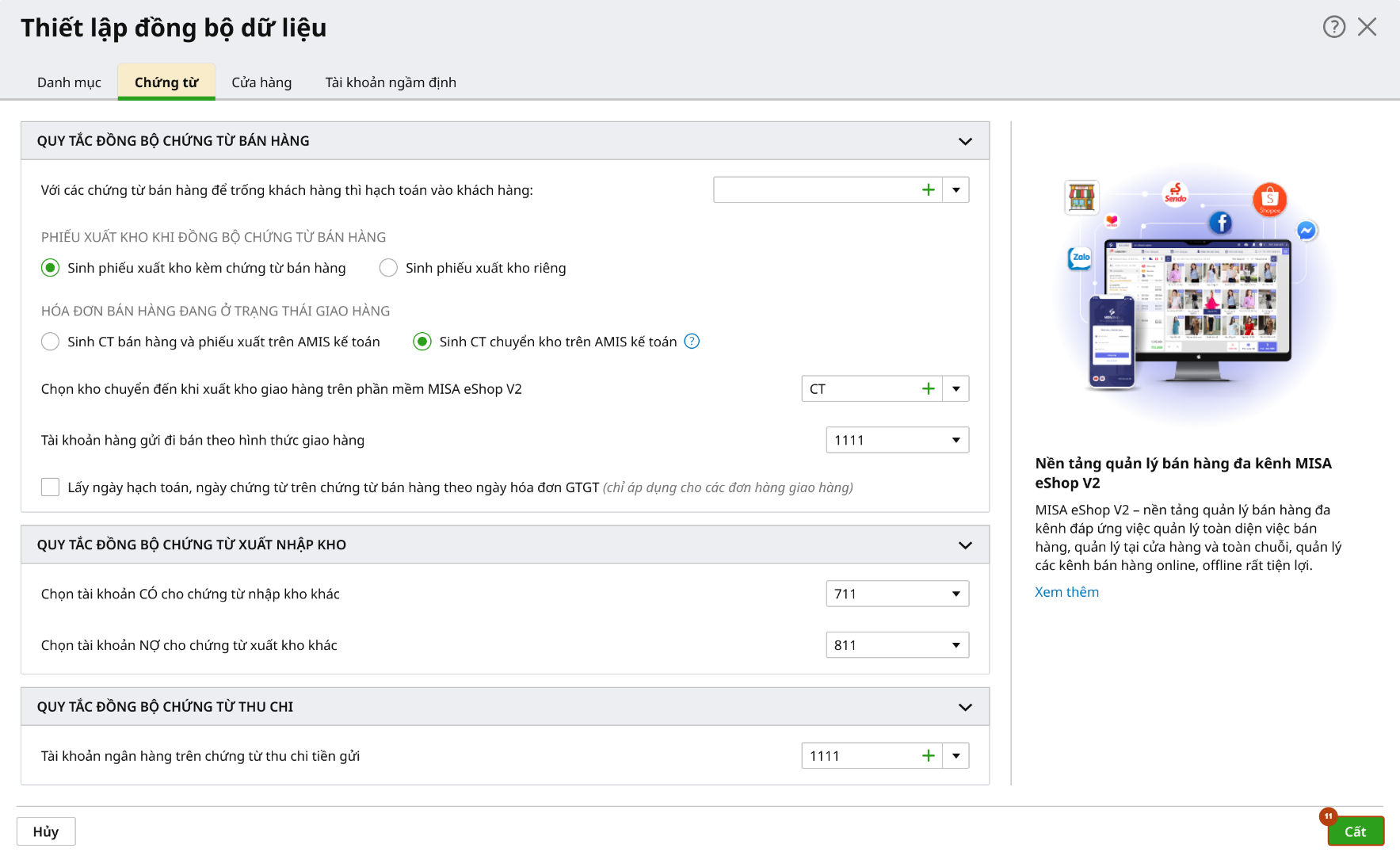Switch to the Danh mục tab

coord(70,82)
